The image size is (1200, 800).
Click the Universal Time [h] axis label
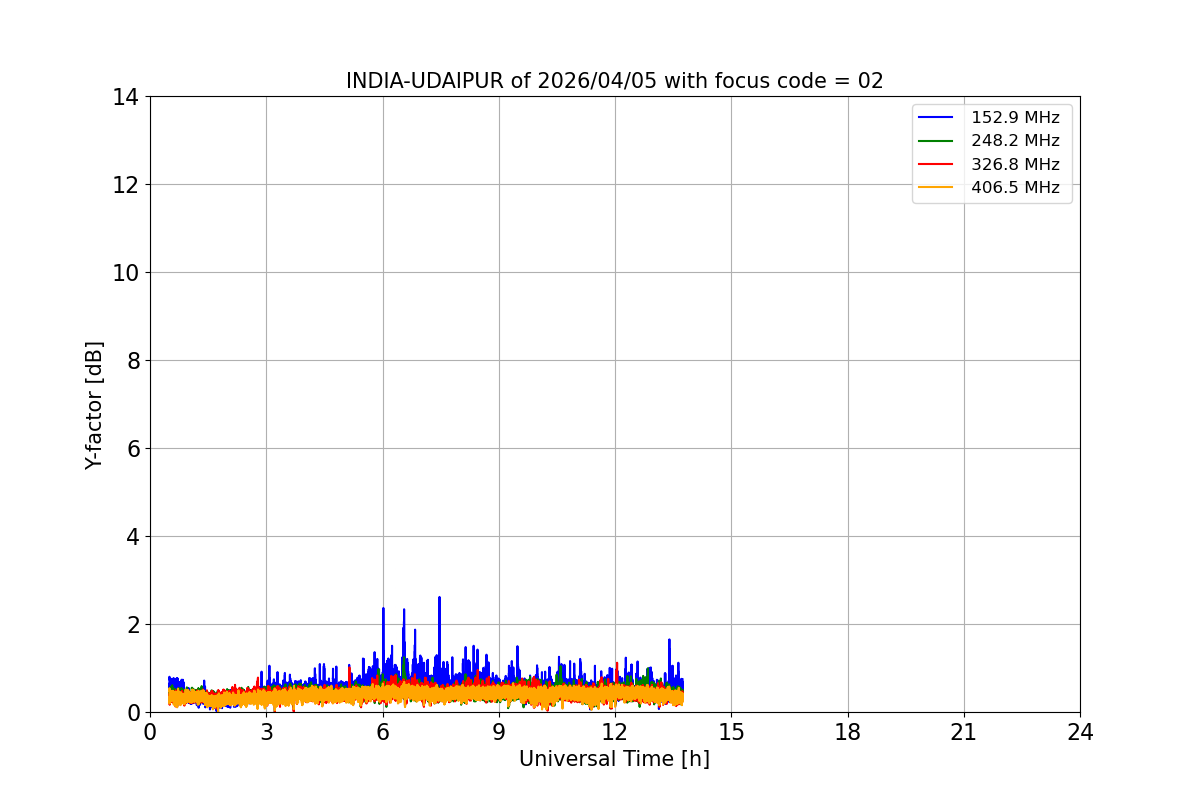[614, 759]
